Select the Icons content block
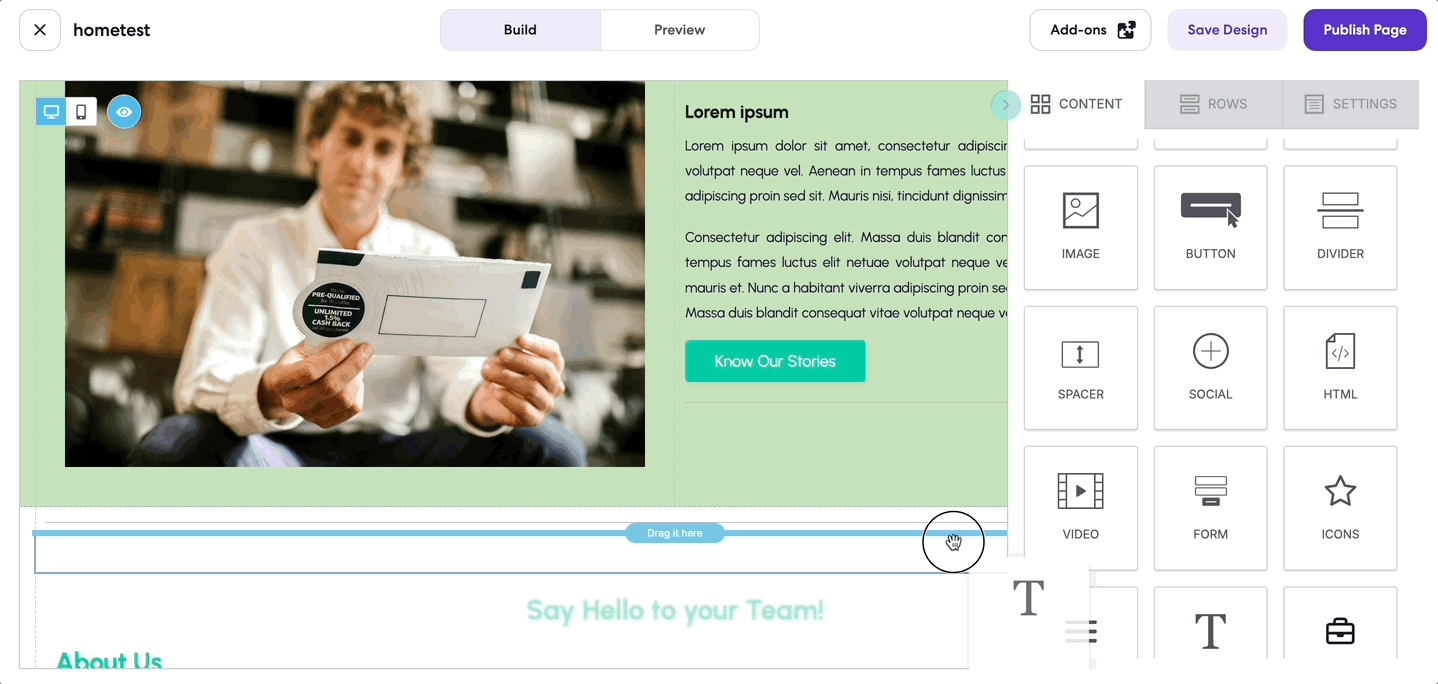This screenshot has height=684, width=1438. coord(1340,508)
